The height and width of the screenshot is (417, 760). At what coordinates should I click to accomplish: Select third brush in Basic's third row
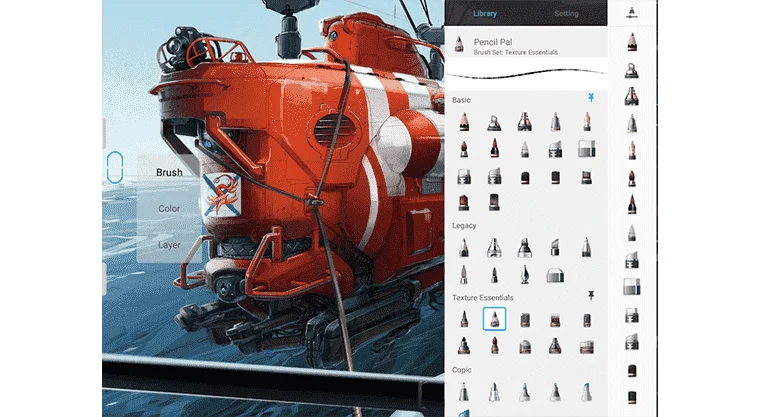pos(524,177)
